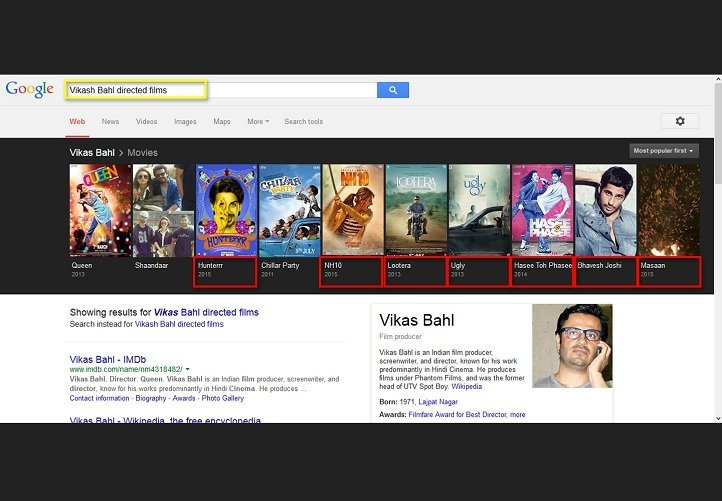This screenshot has height=501, width=722.
Task: Open the settings gear menu
Action: 680,121
